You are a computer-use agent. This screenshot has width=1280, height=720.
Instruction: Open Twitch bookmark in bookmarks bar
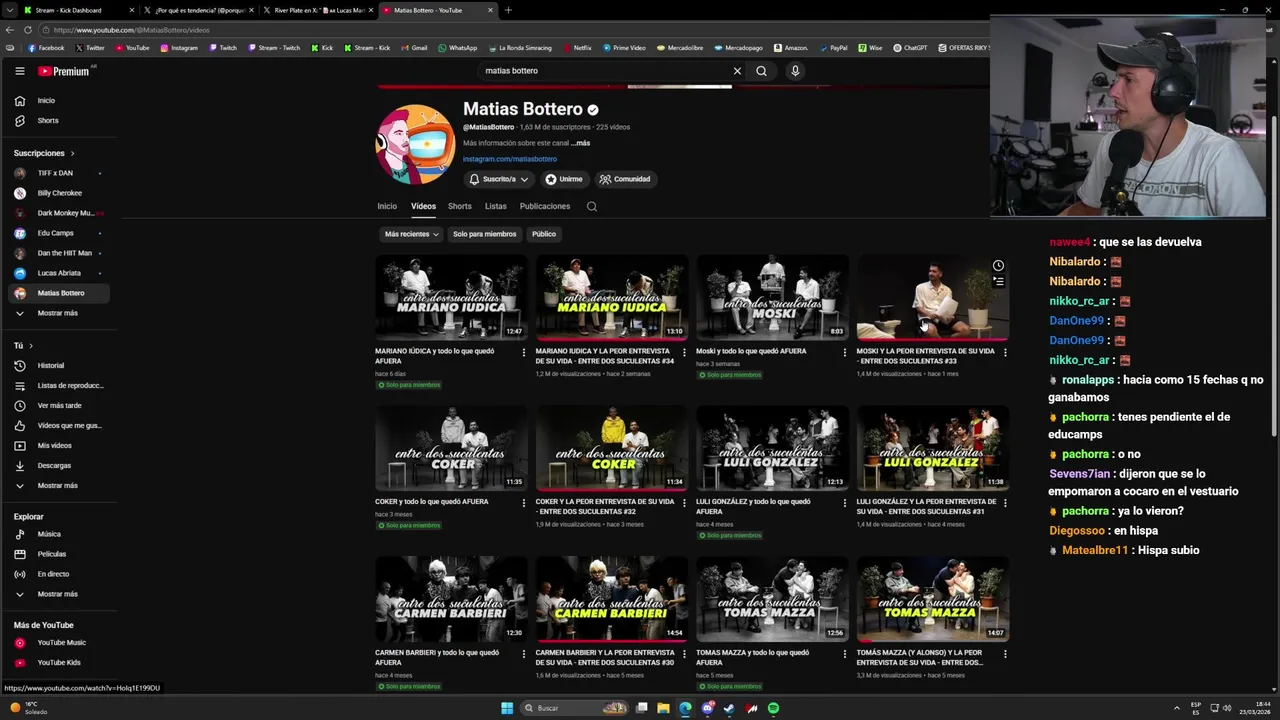pos(222,48)
